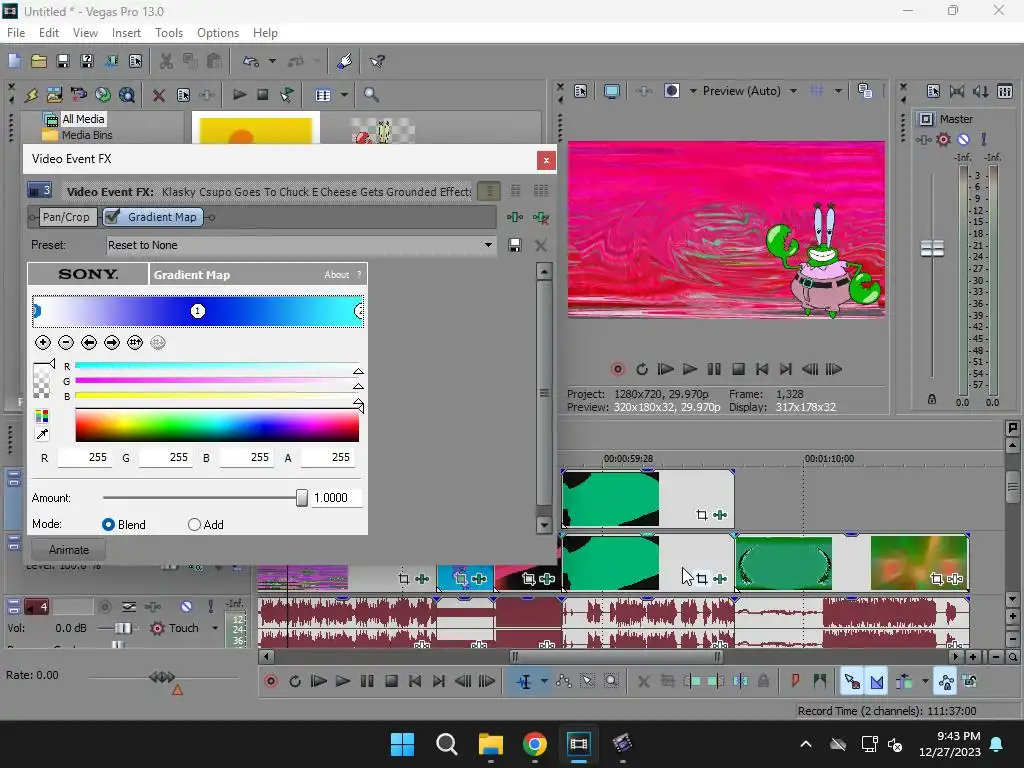Open the View menu
Image resolution: width=1024 pixels, height=768 pixels.
[85, 33]
